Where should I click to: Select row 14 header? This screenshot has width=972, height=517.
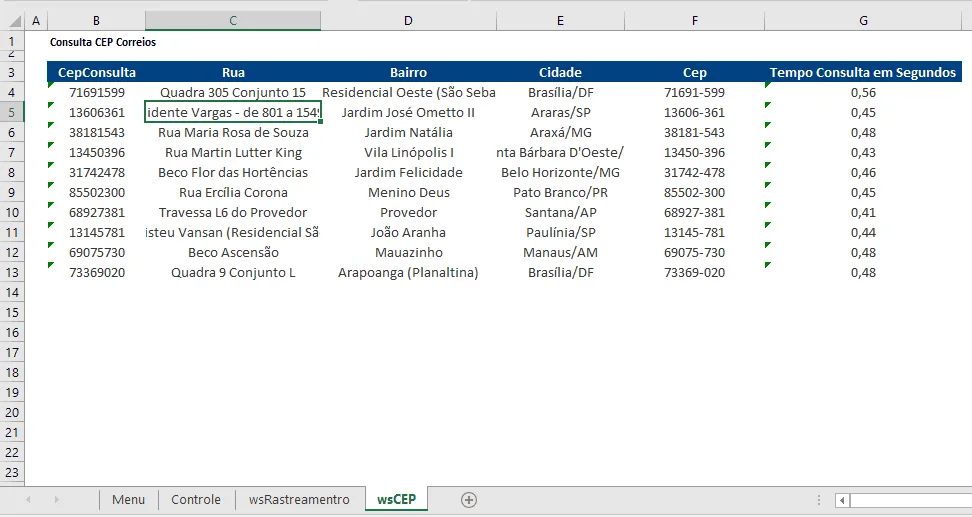12,292
